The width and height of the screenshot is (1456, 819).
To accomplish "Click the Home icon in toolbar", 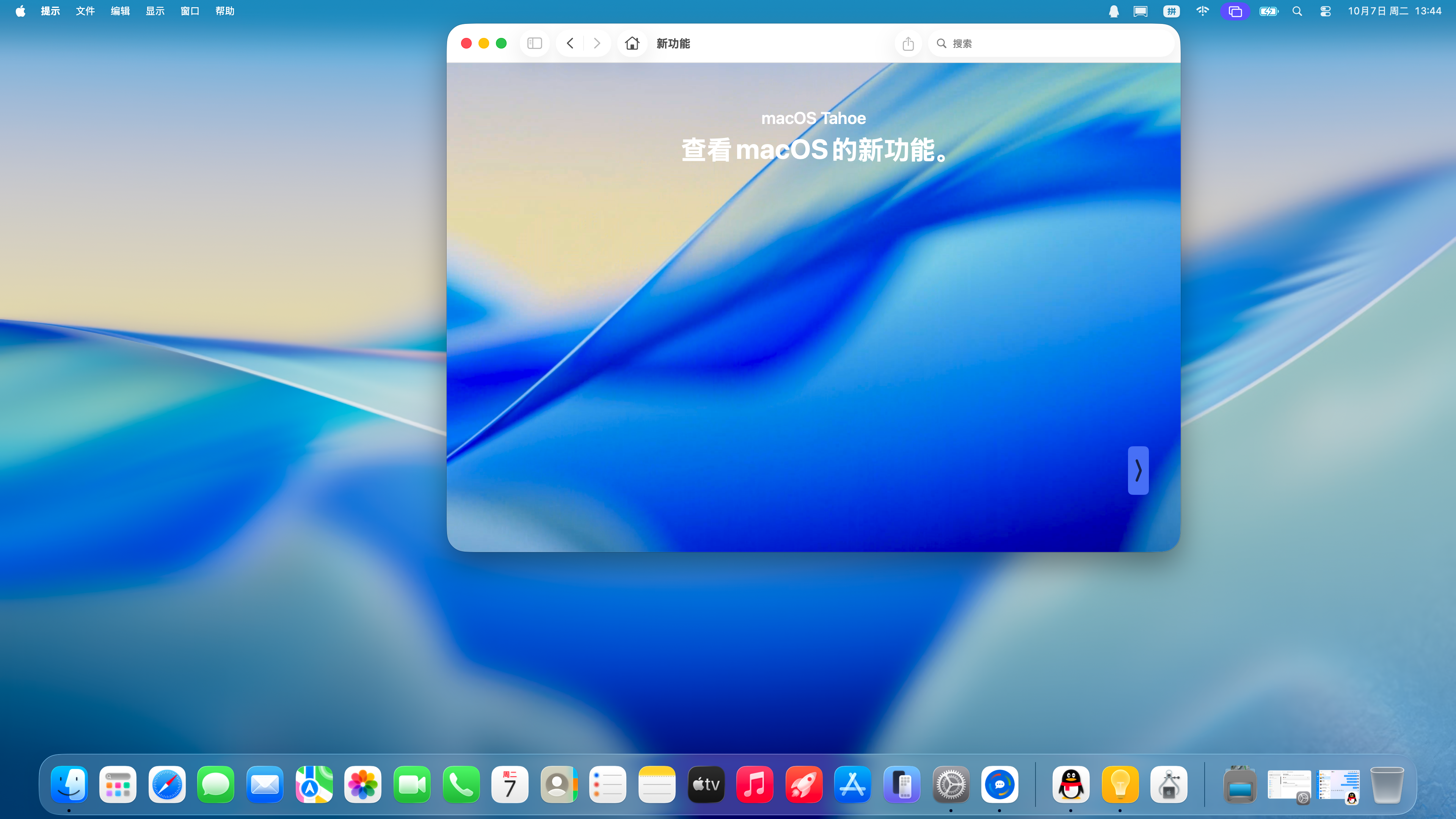I will [632, 44].
